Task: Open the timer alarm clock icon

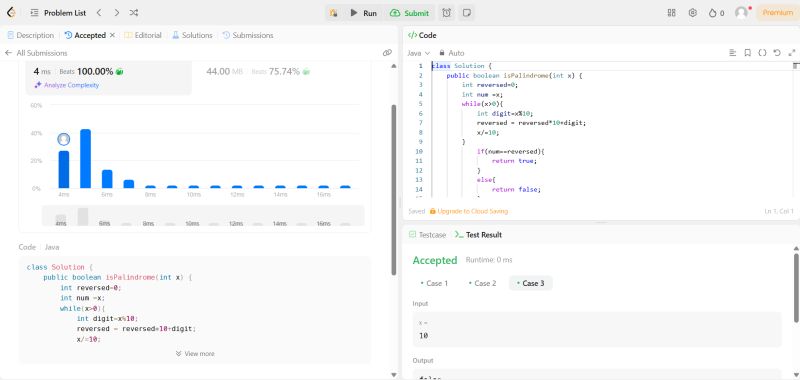Action: coord(446,13)
